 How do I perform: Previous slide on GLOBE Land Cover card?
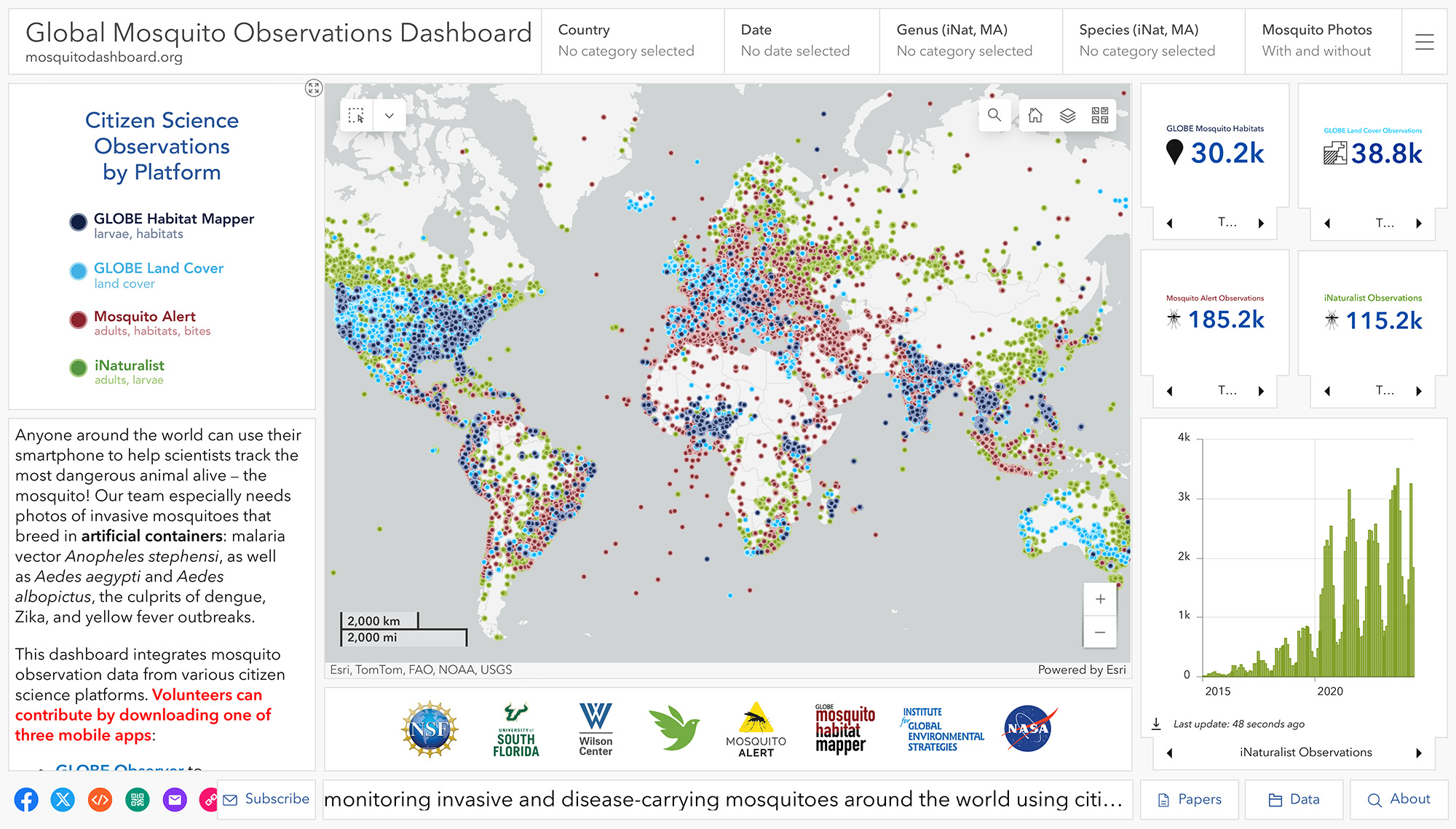coord(1327,223)
